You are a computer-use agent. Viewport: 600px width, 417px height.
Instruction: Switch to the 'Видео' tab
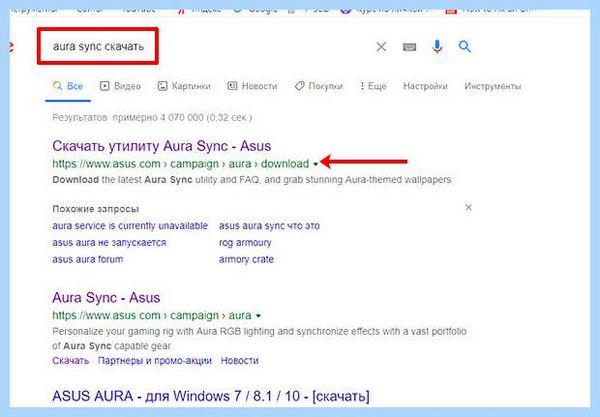point(120,86)
